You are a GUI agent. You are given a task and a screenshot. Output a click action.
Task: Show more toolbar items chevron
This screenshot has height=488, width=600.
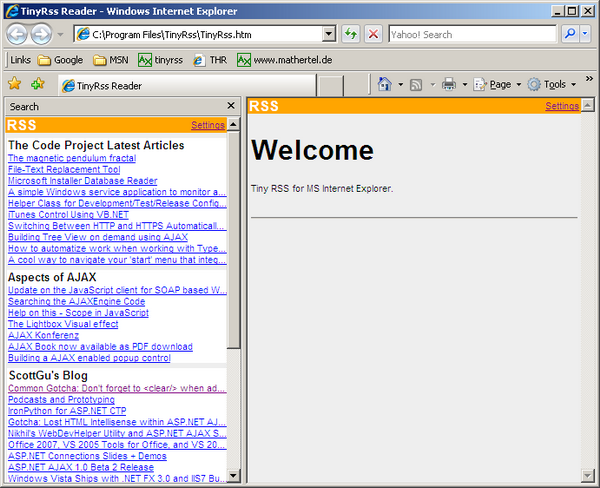click(x=589, y=78)
